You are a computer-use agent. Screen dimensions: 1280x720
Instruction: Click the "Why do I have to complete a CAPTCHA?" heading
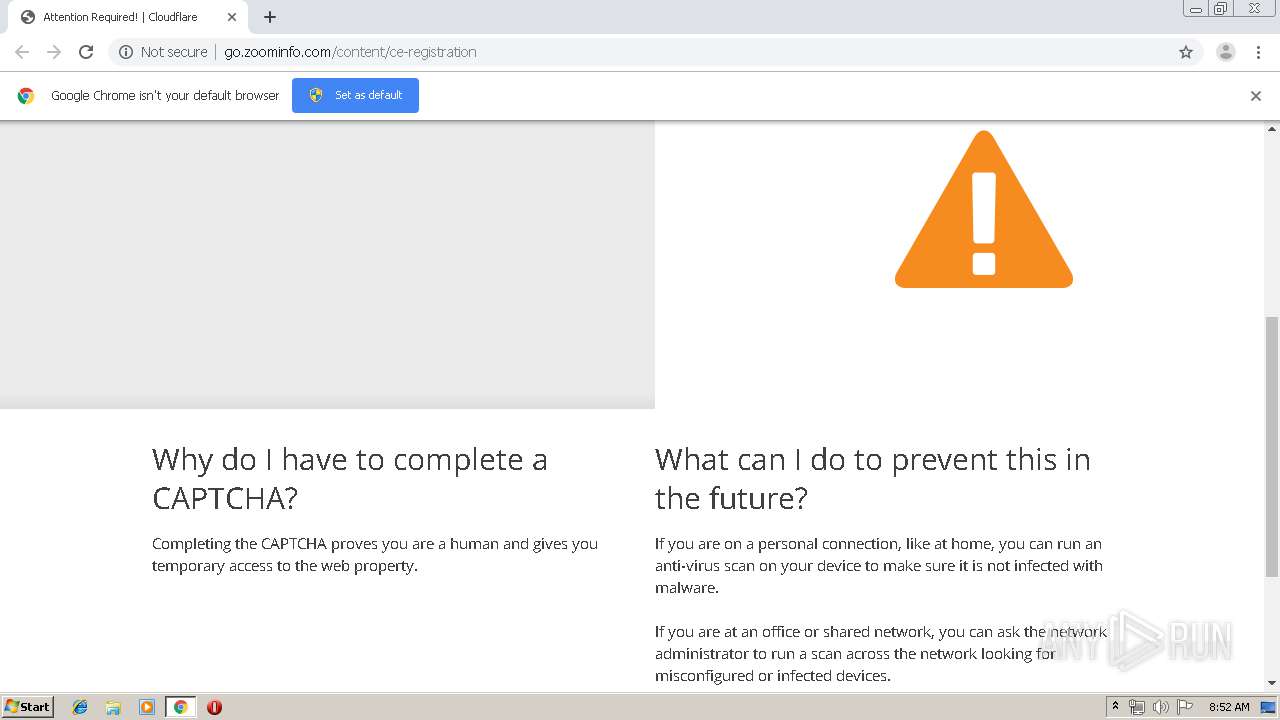350,479
